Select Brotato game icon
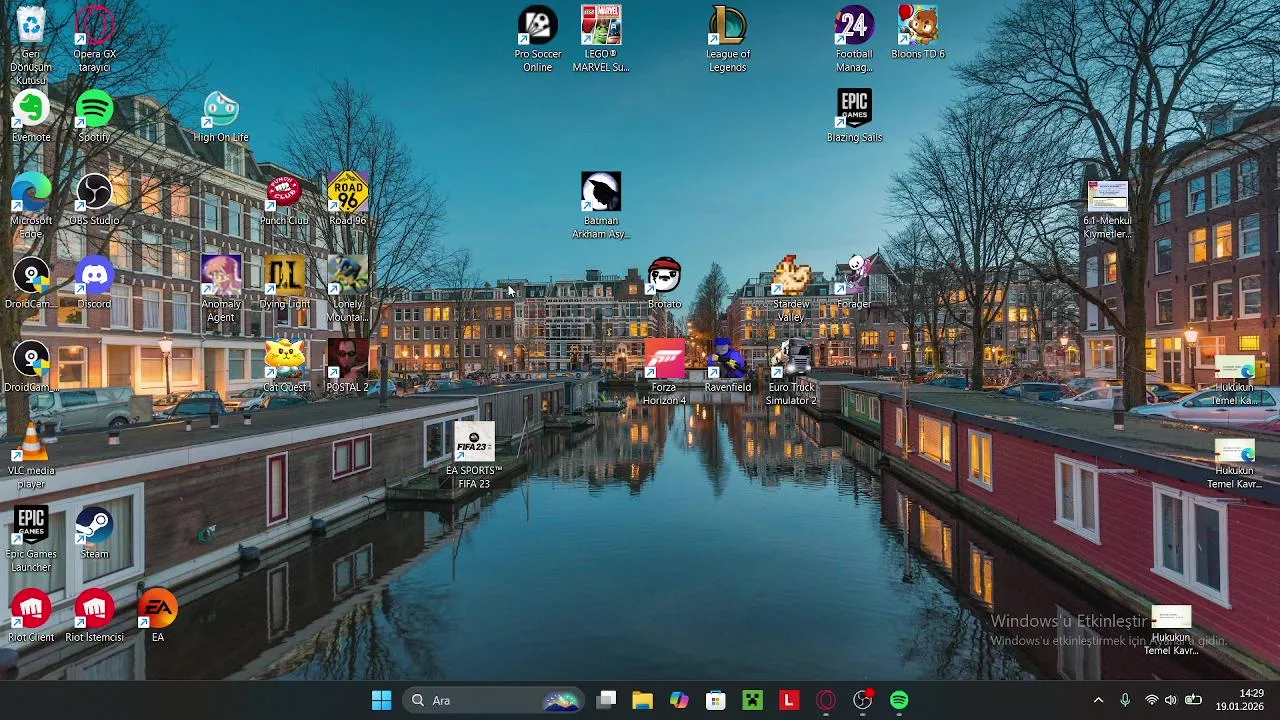Screen dimensions: 1280x720 (664, 282)
